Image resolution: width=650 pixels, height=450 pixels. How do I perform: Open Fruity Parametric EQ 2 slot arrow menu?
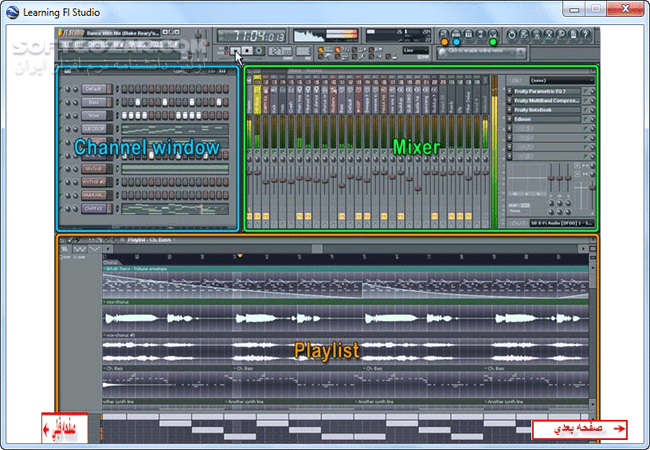[x=509, y=91]
